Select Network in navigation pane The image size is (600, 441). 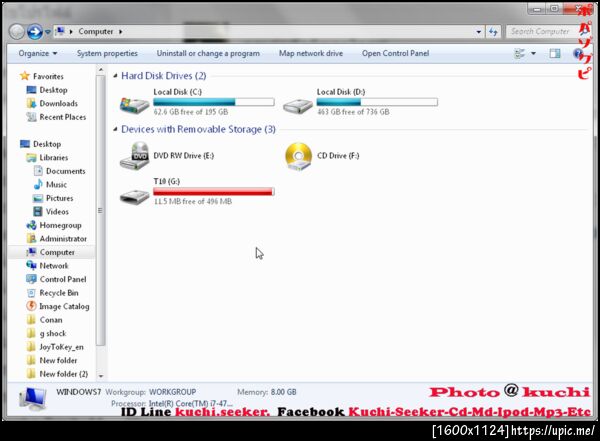pyautogui.click(x=54, y=266)
